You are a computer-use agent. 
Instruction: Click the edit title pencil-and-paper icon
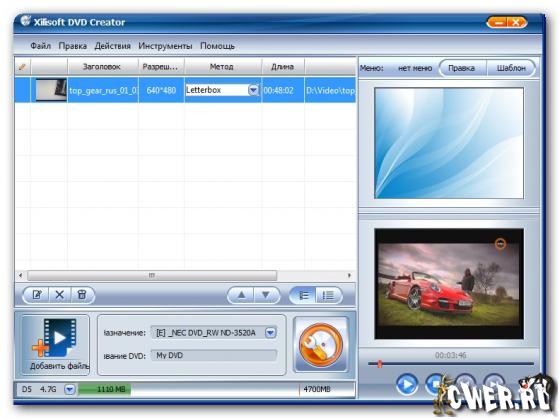(37, 295)
